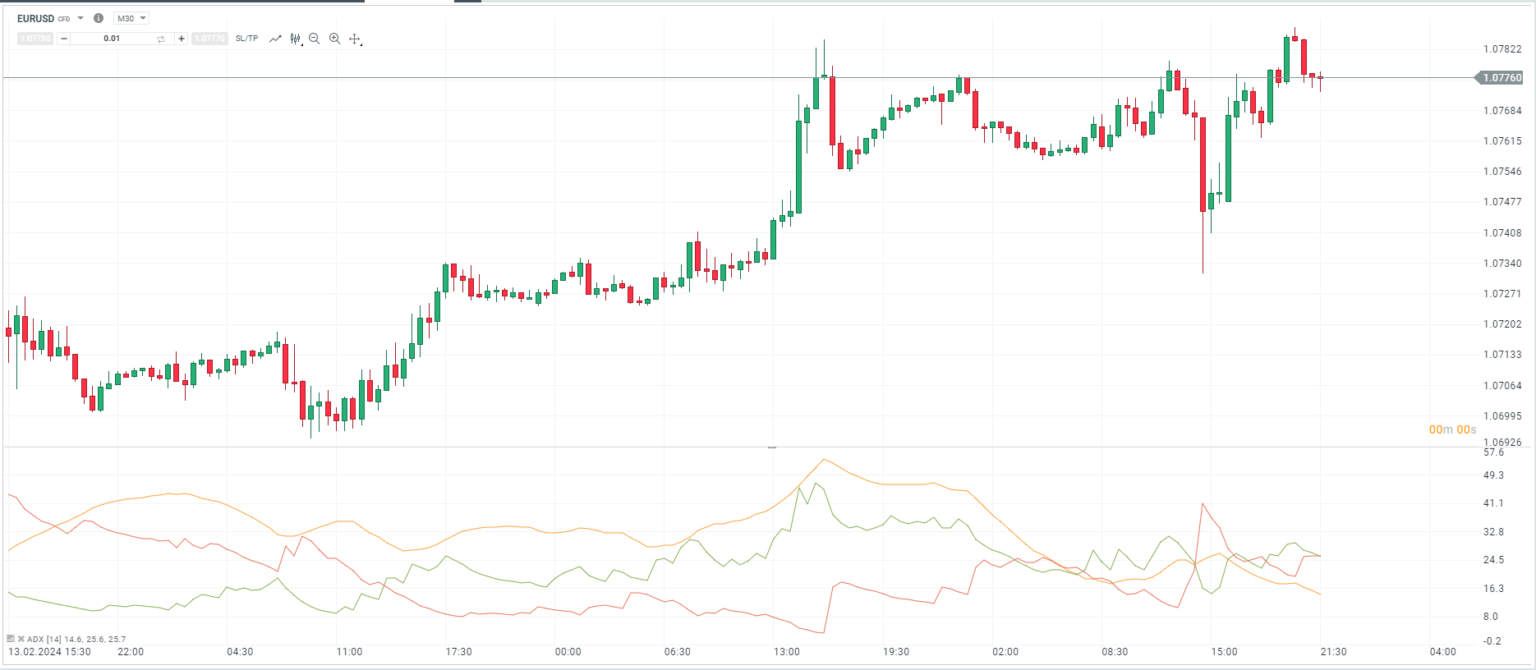Image resolution: width=1536 pixels, height=670 pixels.
Task: Click the volume swap toggle icon
Action: coord(161,38)
